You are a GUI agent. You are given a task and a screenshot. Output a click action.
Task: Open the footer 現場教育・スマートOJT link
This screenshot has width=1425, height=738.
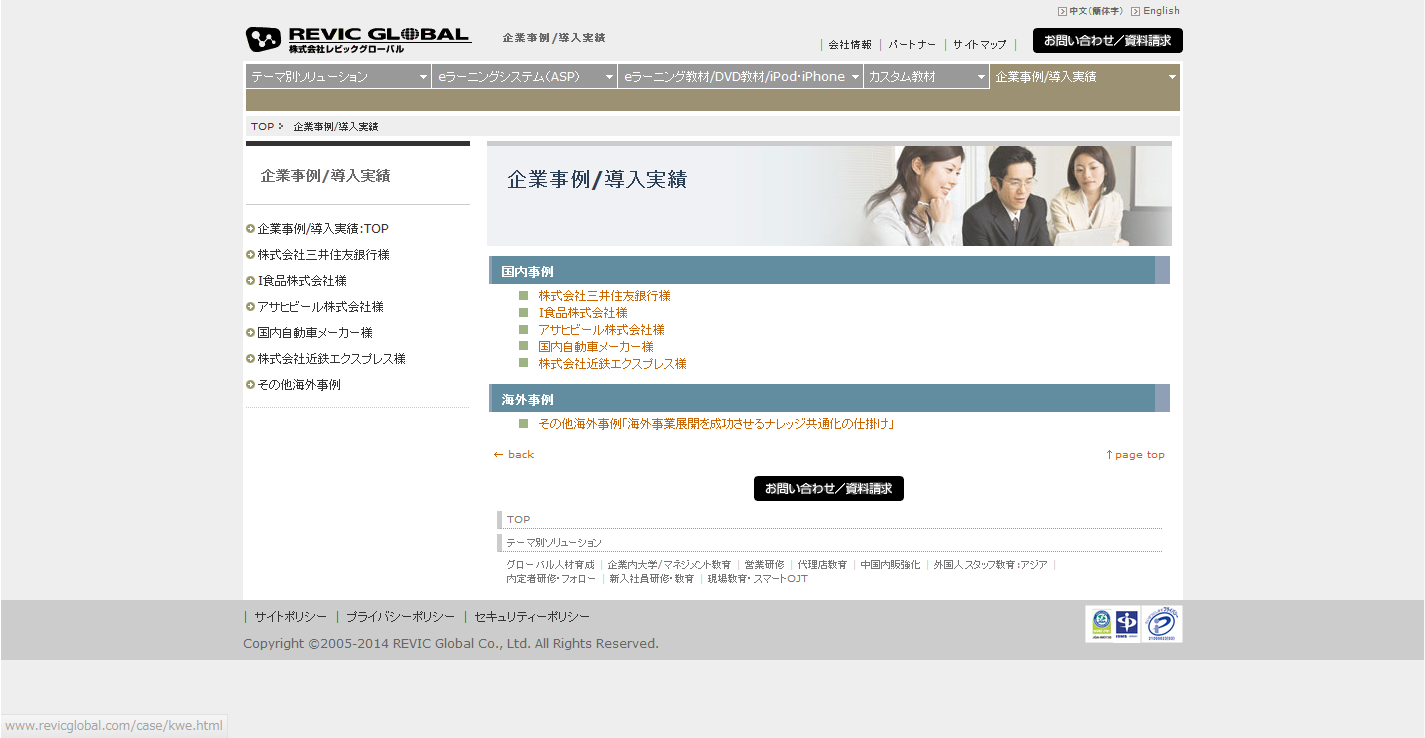pos(758,579)
